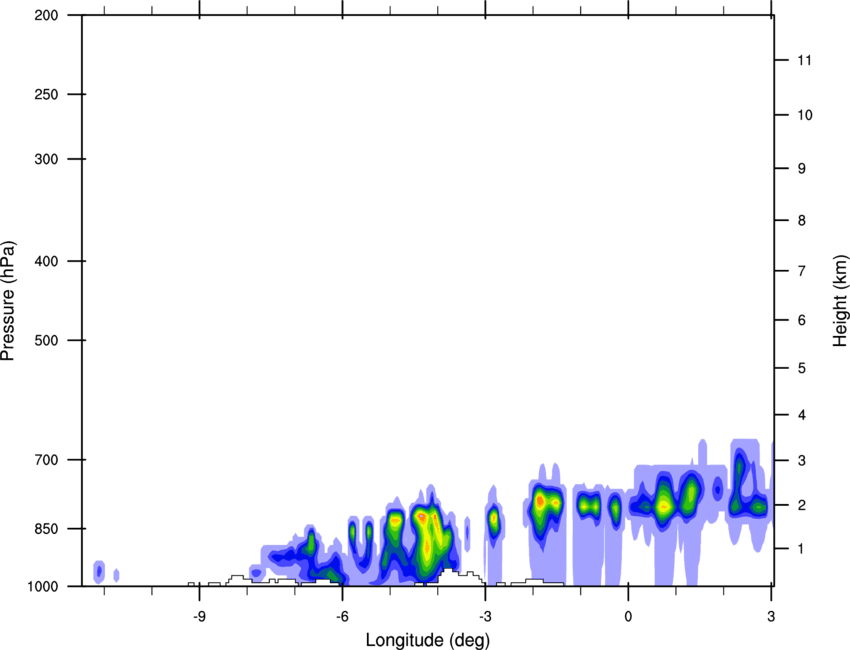Click the Pressure (hPa) axis title
The image size is (850, 650).
[8, 300]
